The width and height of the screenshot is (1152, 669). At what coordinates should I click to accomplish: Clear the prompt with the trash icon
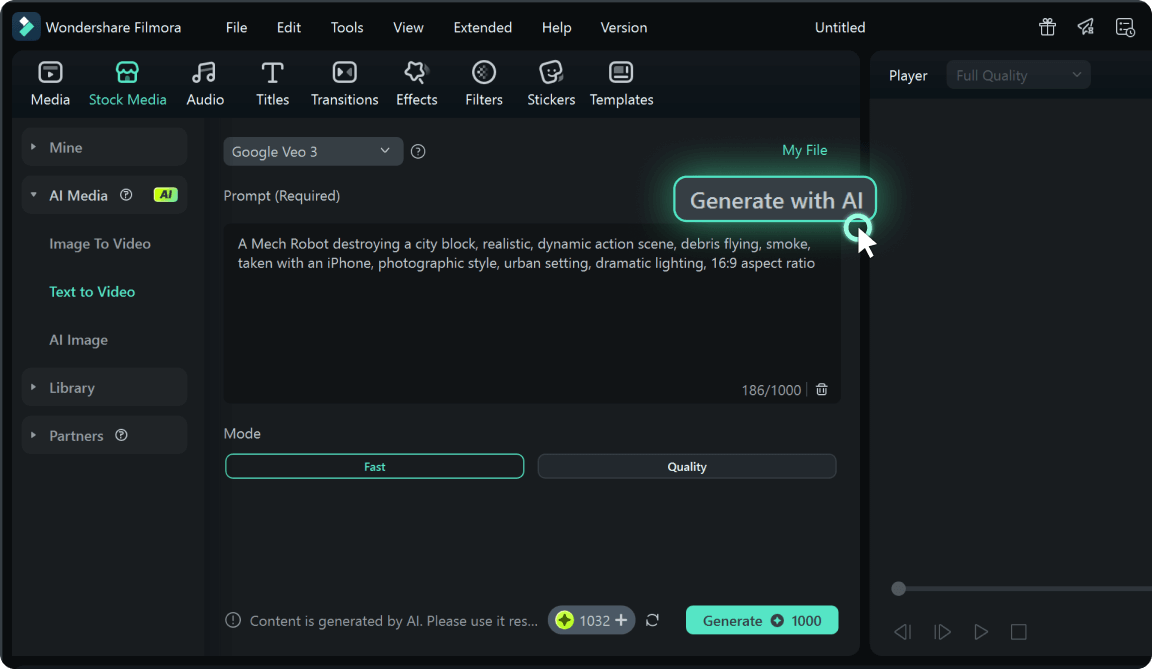(x=821, y=389)
